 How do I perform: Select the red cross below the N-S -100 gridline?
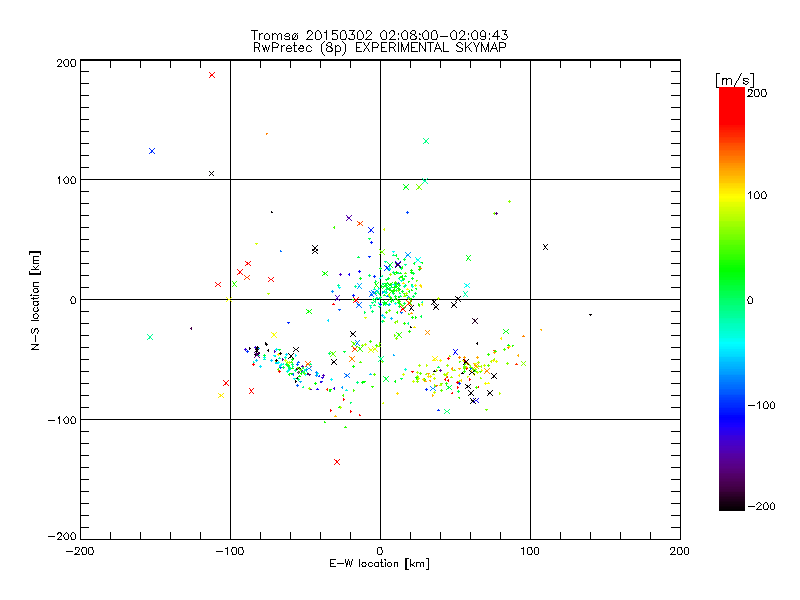(x=337, y=462)
